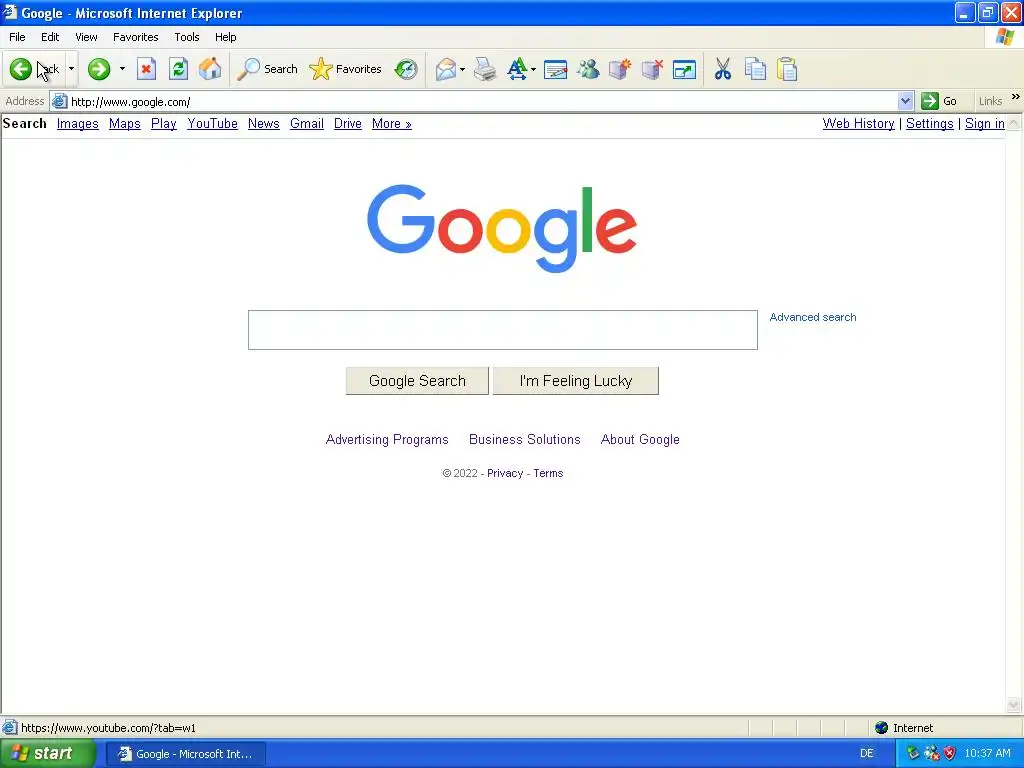
Task: Click the Copy icon in toolbar
Action: pyautogui.click(x=756, y=69)
